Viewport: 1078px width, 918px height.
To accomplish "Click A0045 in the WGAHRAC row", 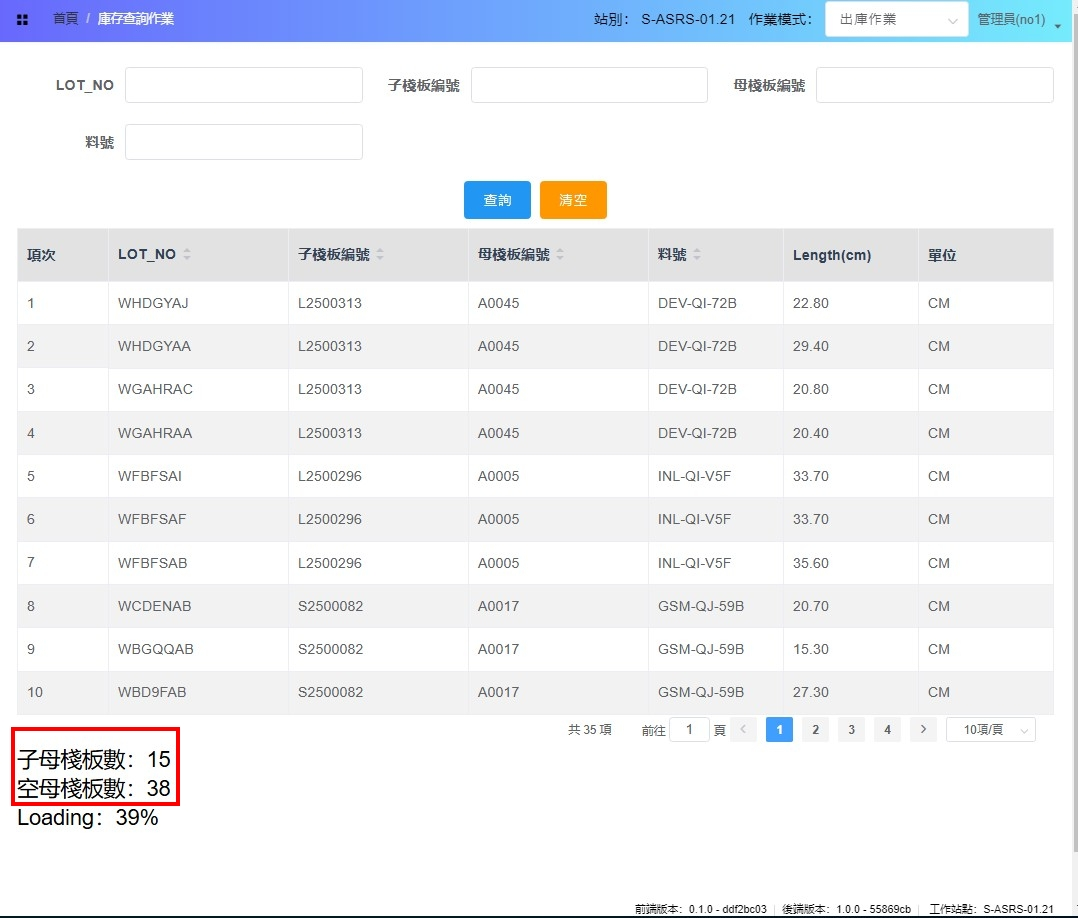I will (x=498, y=389).
